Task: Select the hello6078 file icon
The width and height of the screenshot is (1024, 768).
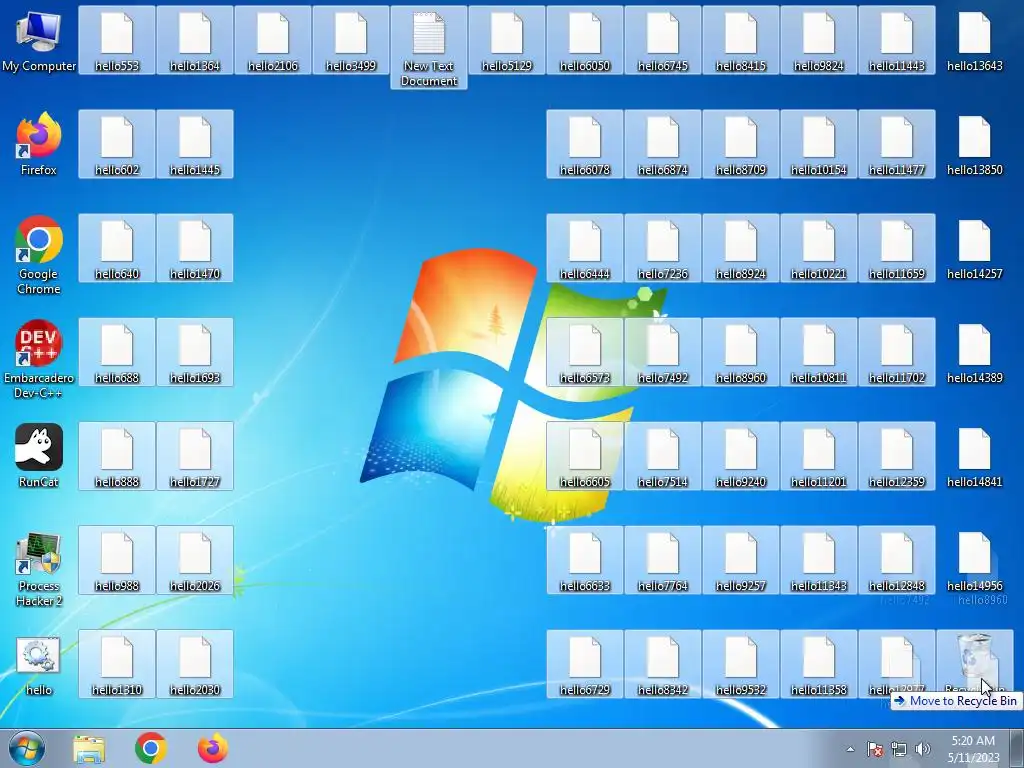Action: (x=584, y=144)
